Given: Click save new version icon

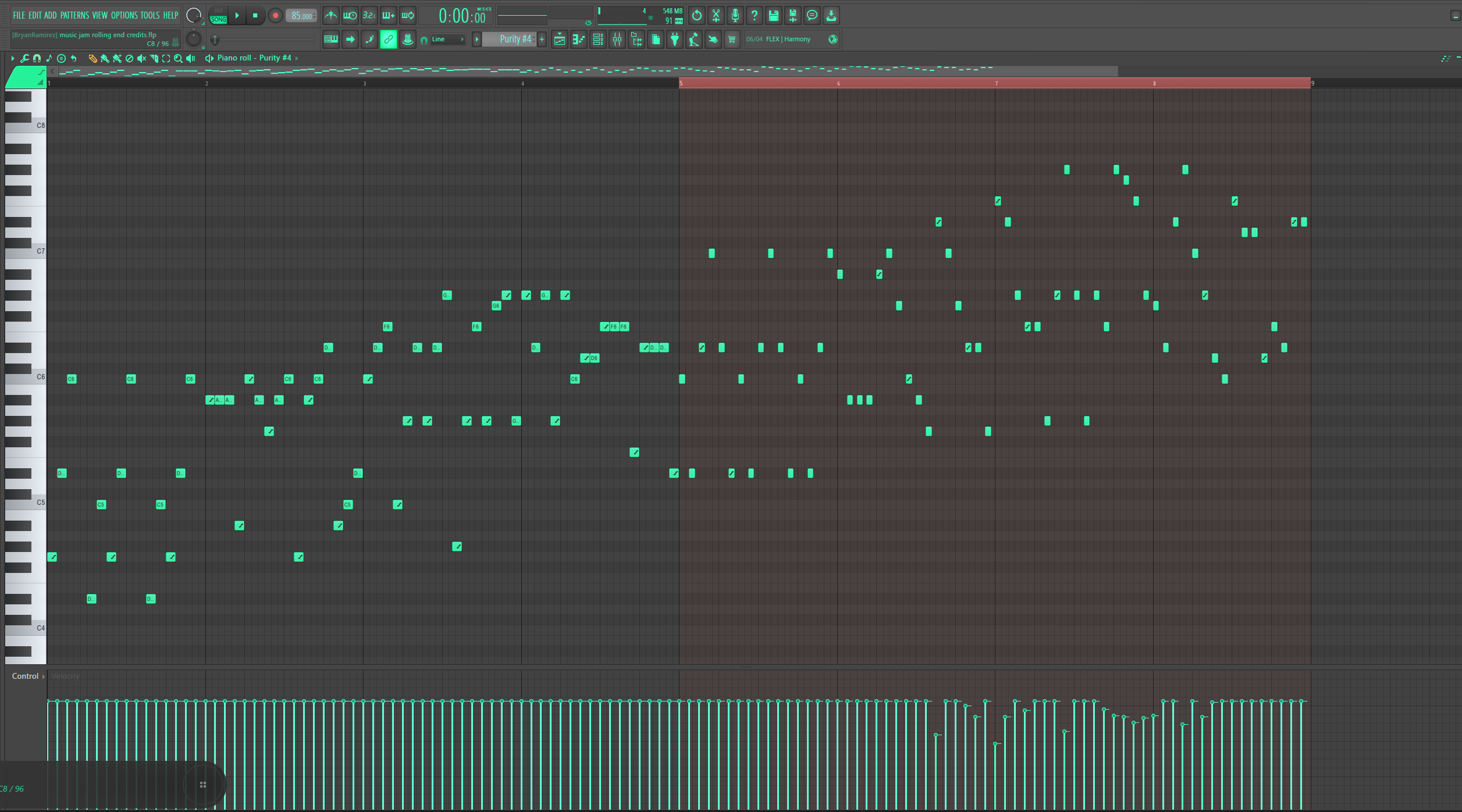Looking at the screenshot, I should point(793,16).
